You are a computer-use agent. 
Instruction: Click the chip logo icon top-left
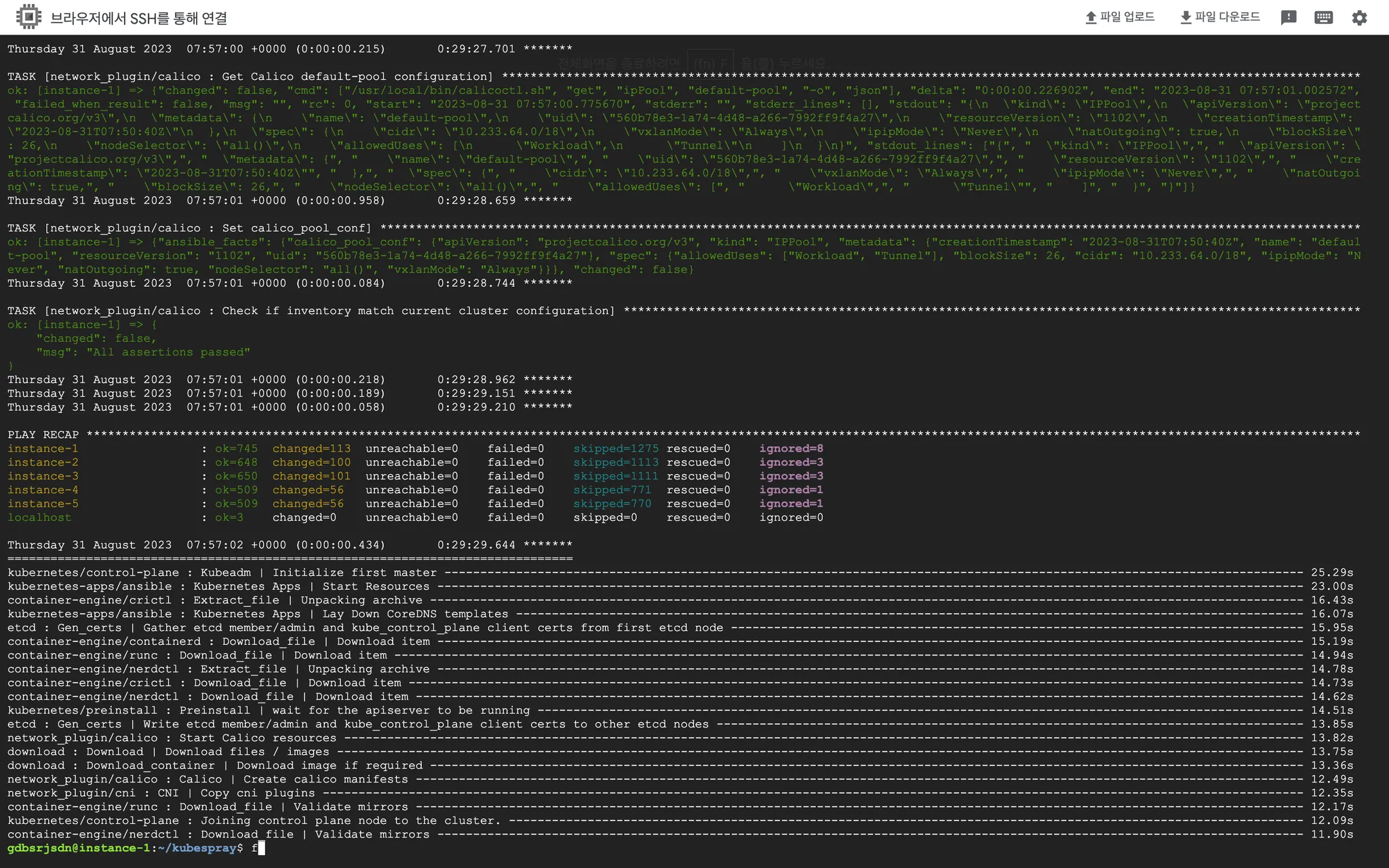pos(28,17)
